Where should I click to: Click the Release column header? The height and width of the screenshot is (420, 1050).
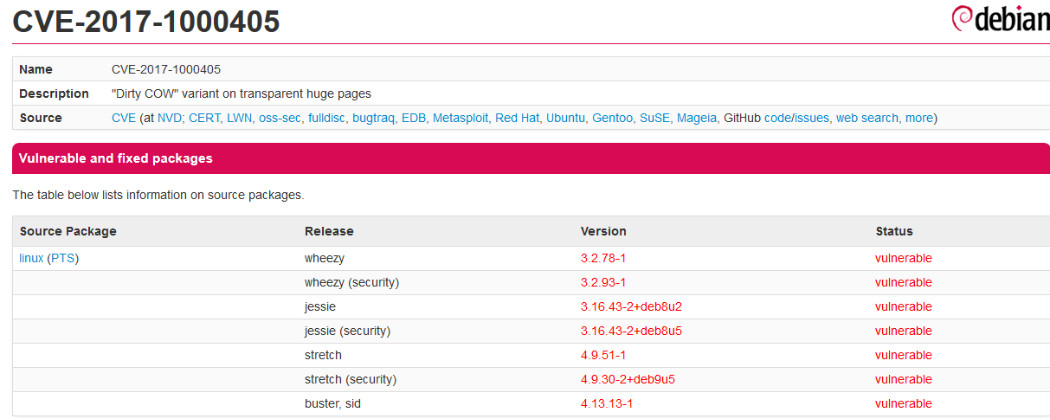pos(329,231)
